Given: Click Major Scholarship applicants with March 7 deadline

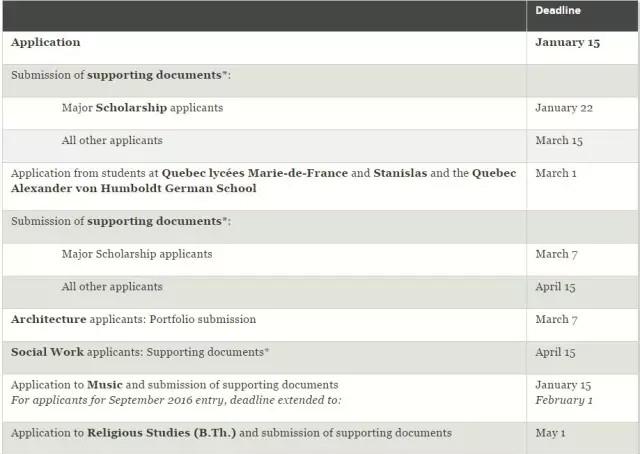Looking at the screenshot, I should pos(137,254).
